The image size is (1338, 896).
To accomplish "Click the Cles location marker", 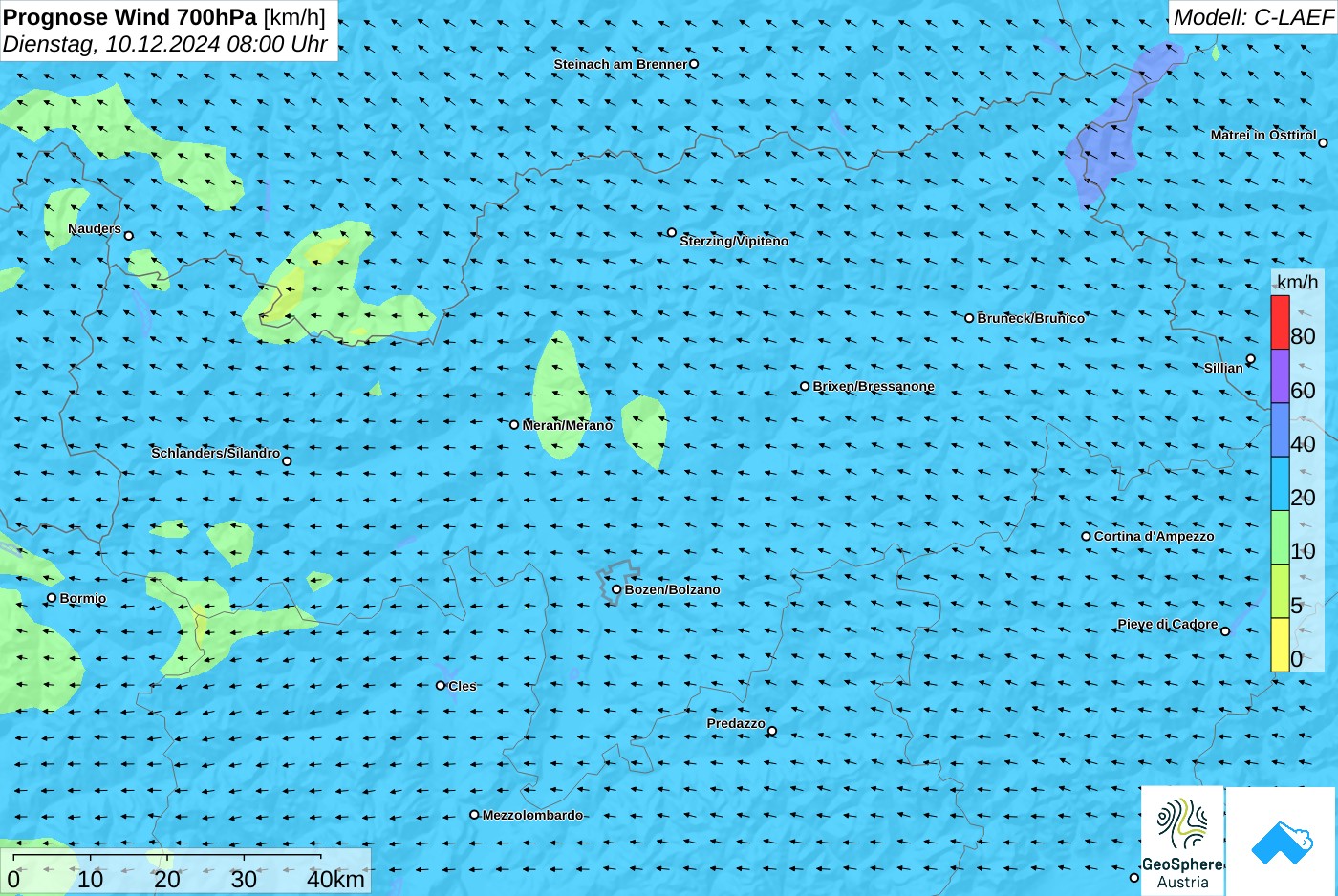I will (x=441, y=685).
